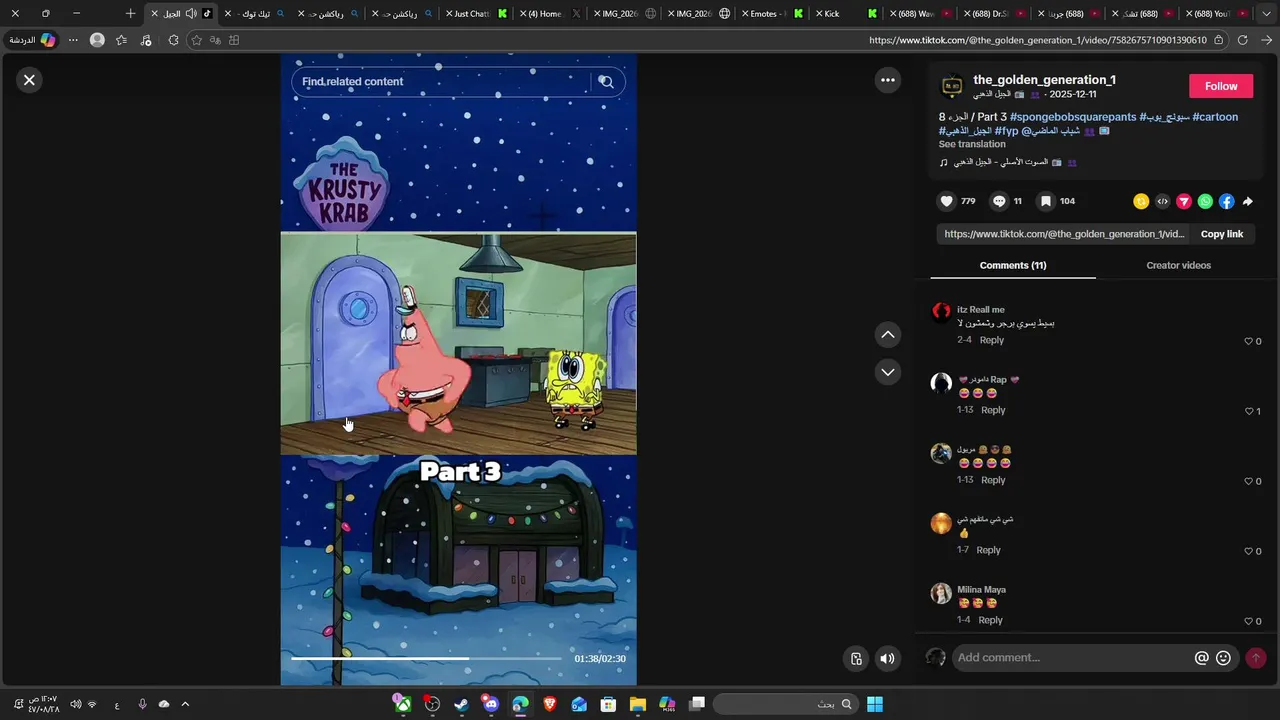Click the browser forward arrow icon
The height and width of the screenshot is (720, 1280).
(x=1266, y=40)
